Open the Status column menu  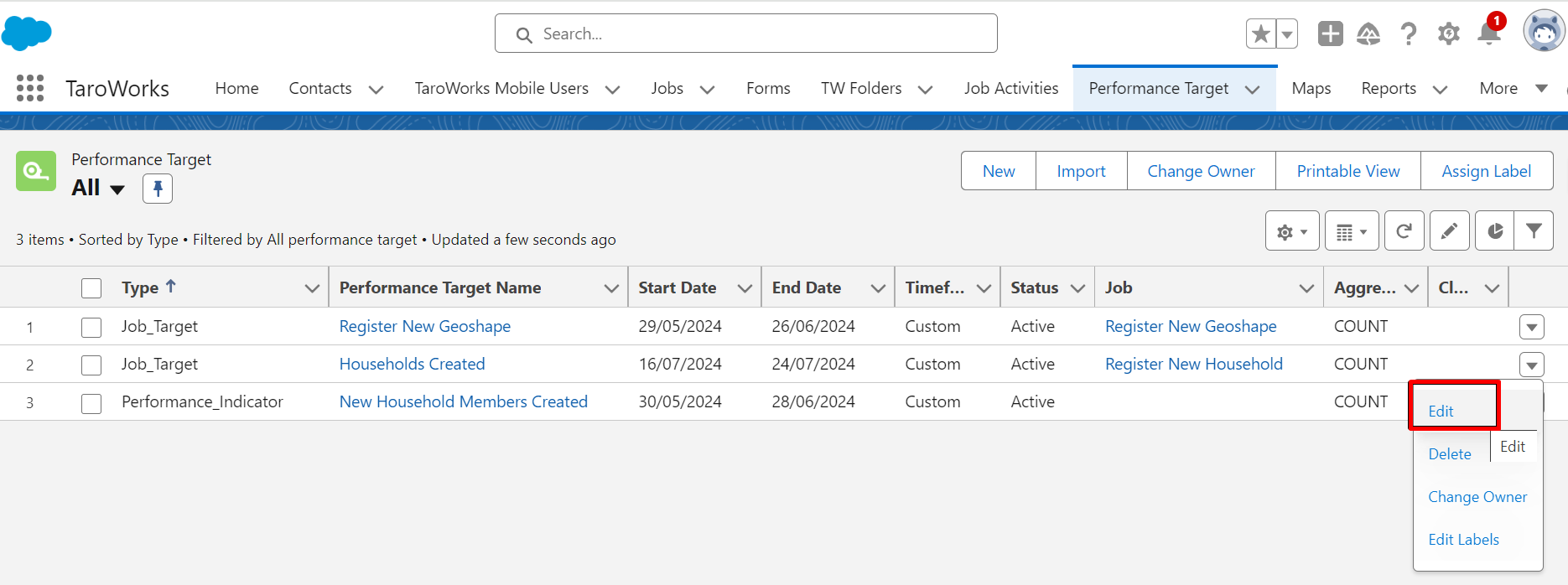tap(1078, 288)
